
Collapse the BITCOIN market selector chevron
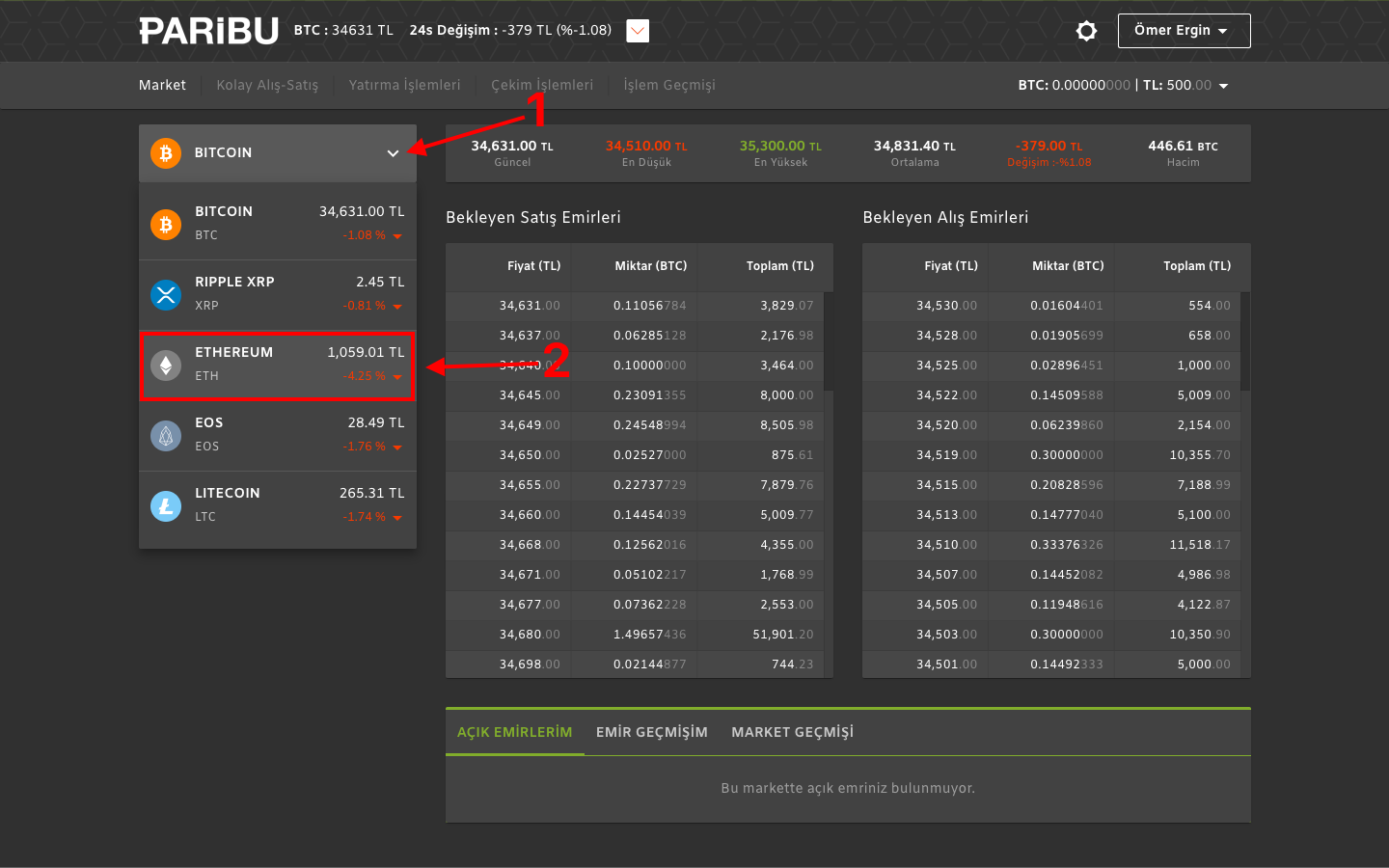393,152
